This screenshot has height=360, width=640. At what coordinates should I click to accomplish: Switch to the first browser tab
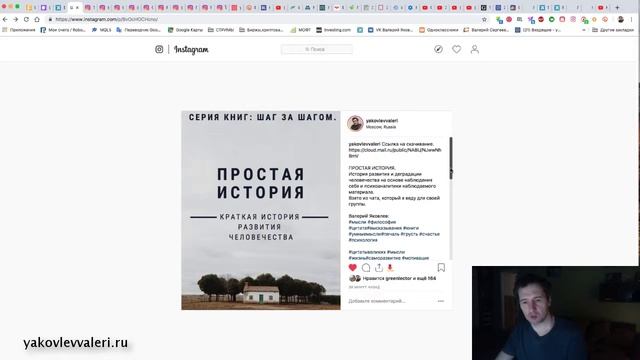pyautogui.click(x=30, y=7)
